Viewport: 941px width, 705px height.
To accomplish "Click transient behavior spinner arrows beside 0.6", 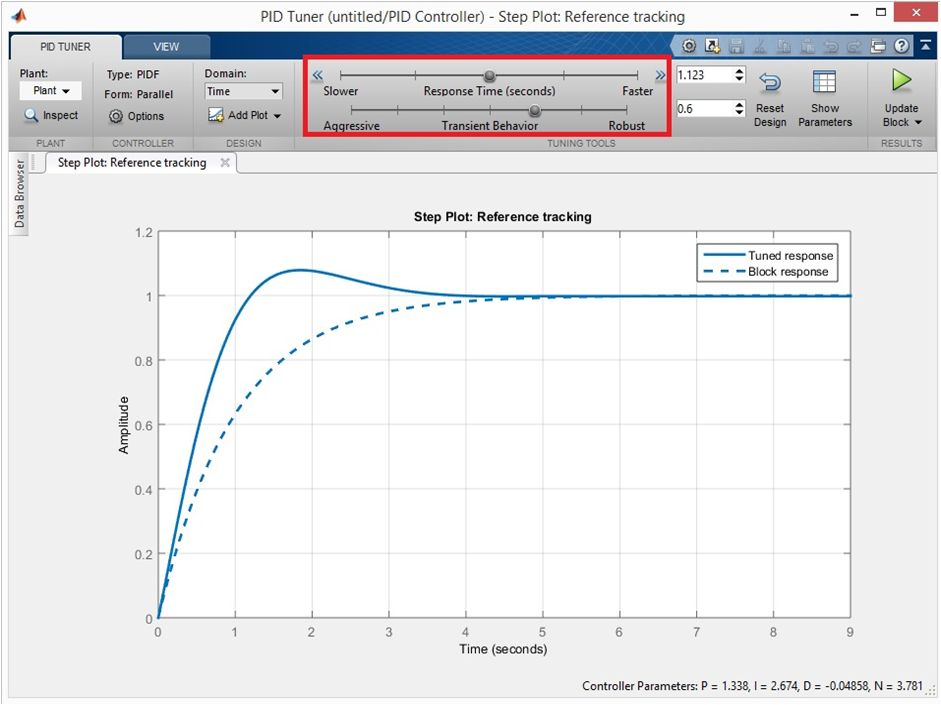I will pyautogui.click(x=739, y=109).
